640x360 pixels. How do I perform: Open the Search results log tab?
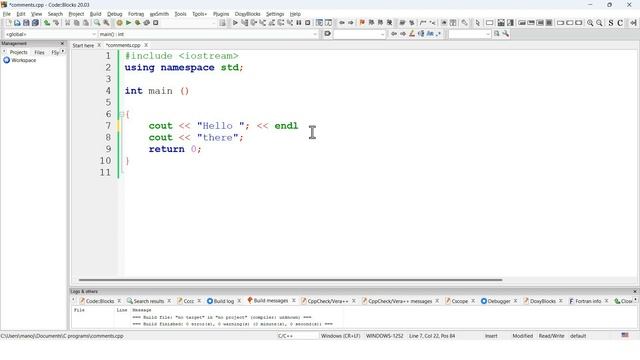pos(149,301)
